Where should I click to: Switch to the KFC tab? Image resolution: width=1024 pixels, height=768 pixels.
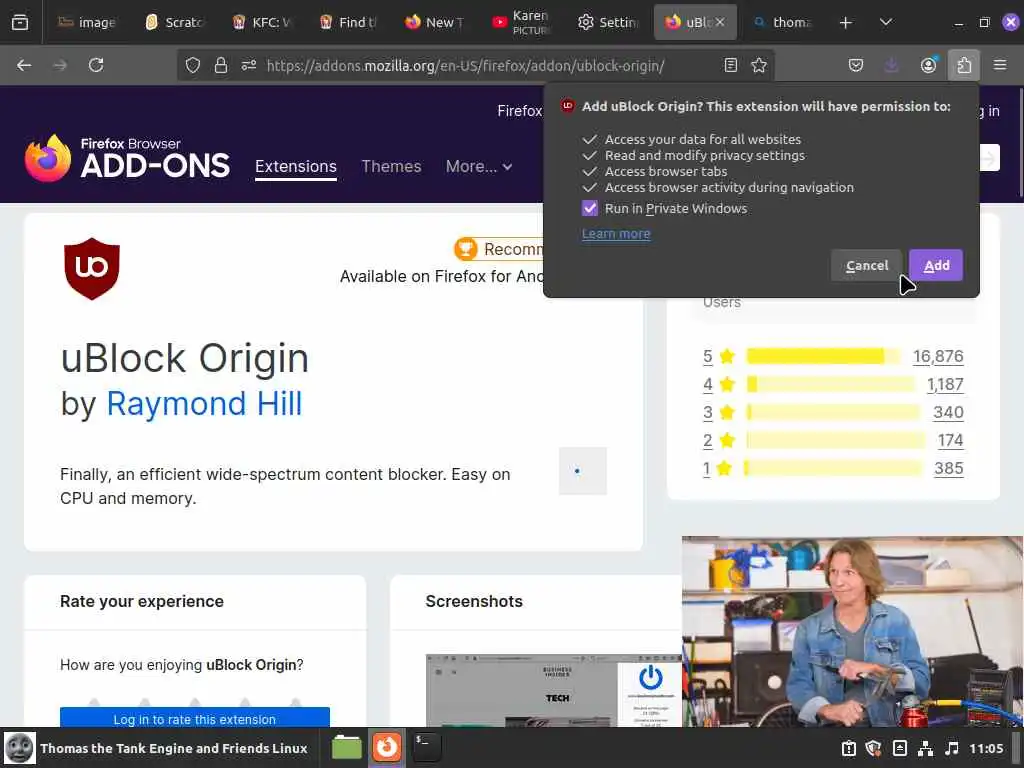click(262, 22)
